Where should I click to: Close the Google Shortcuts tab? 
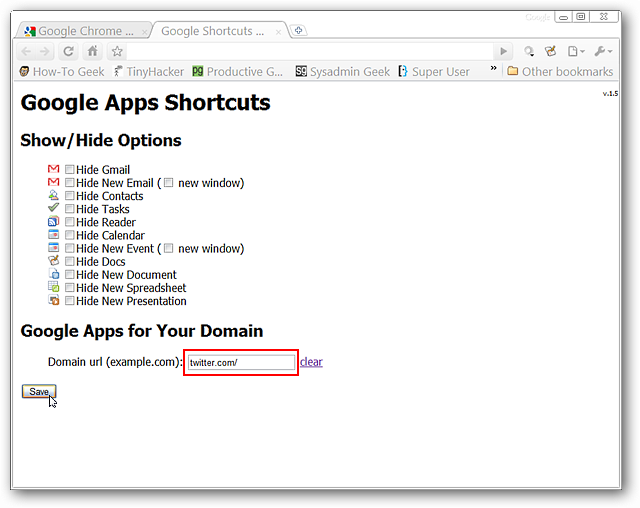coord(278,32)
